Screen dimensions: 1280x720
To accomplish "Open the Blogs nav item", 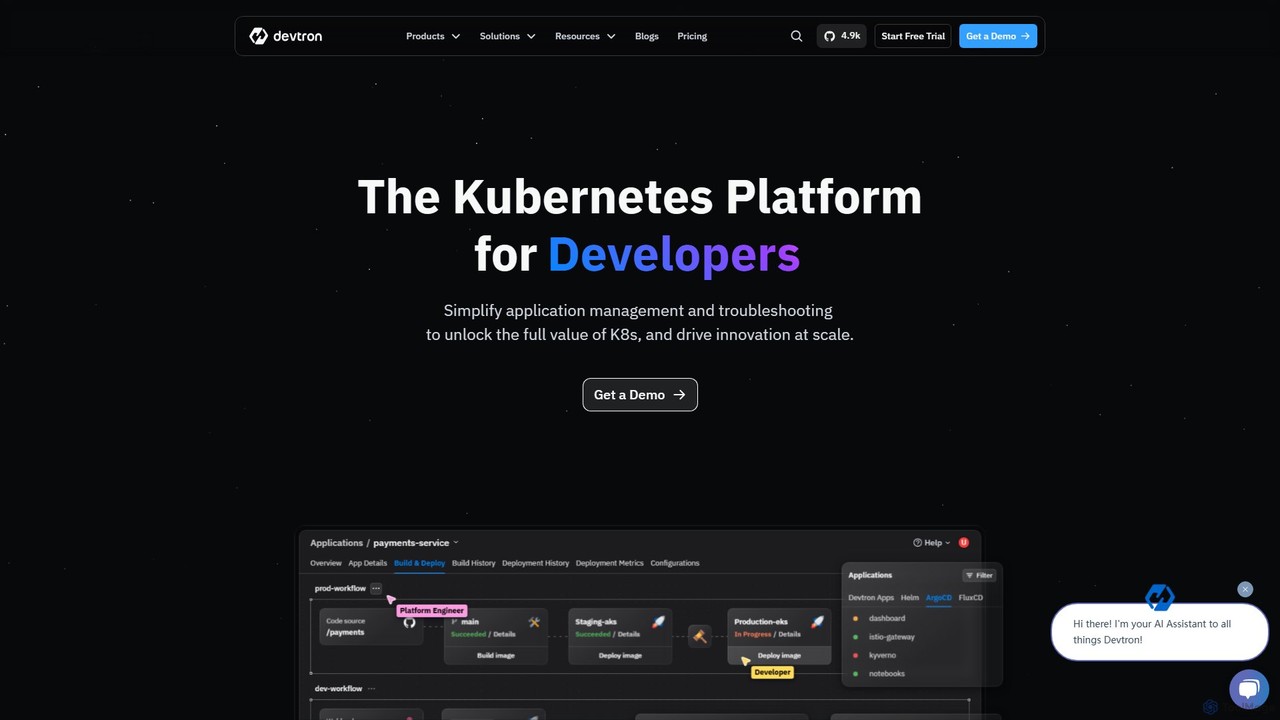I will click(x=647, y=36).
